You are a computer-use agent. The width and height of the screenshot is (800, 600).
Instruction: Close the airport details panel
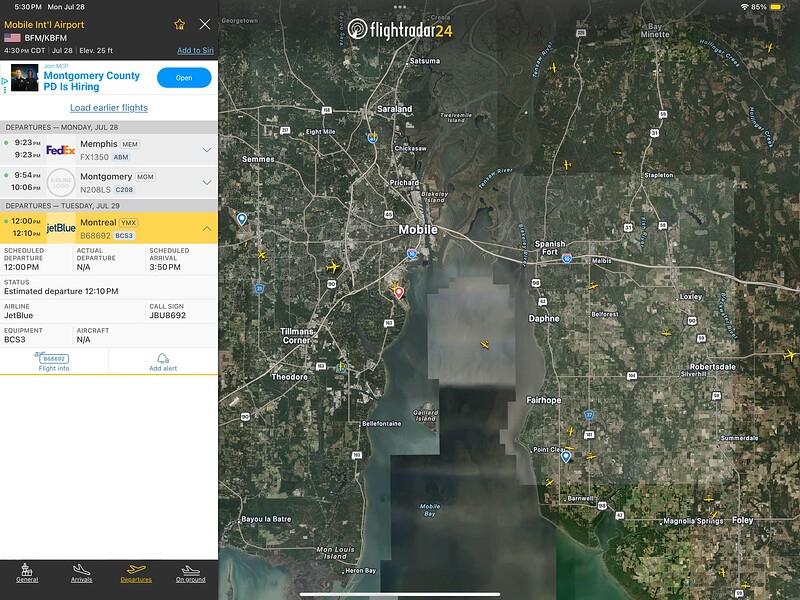click(x=205, y=24)
